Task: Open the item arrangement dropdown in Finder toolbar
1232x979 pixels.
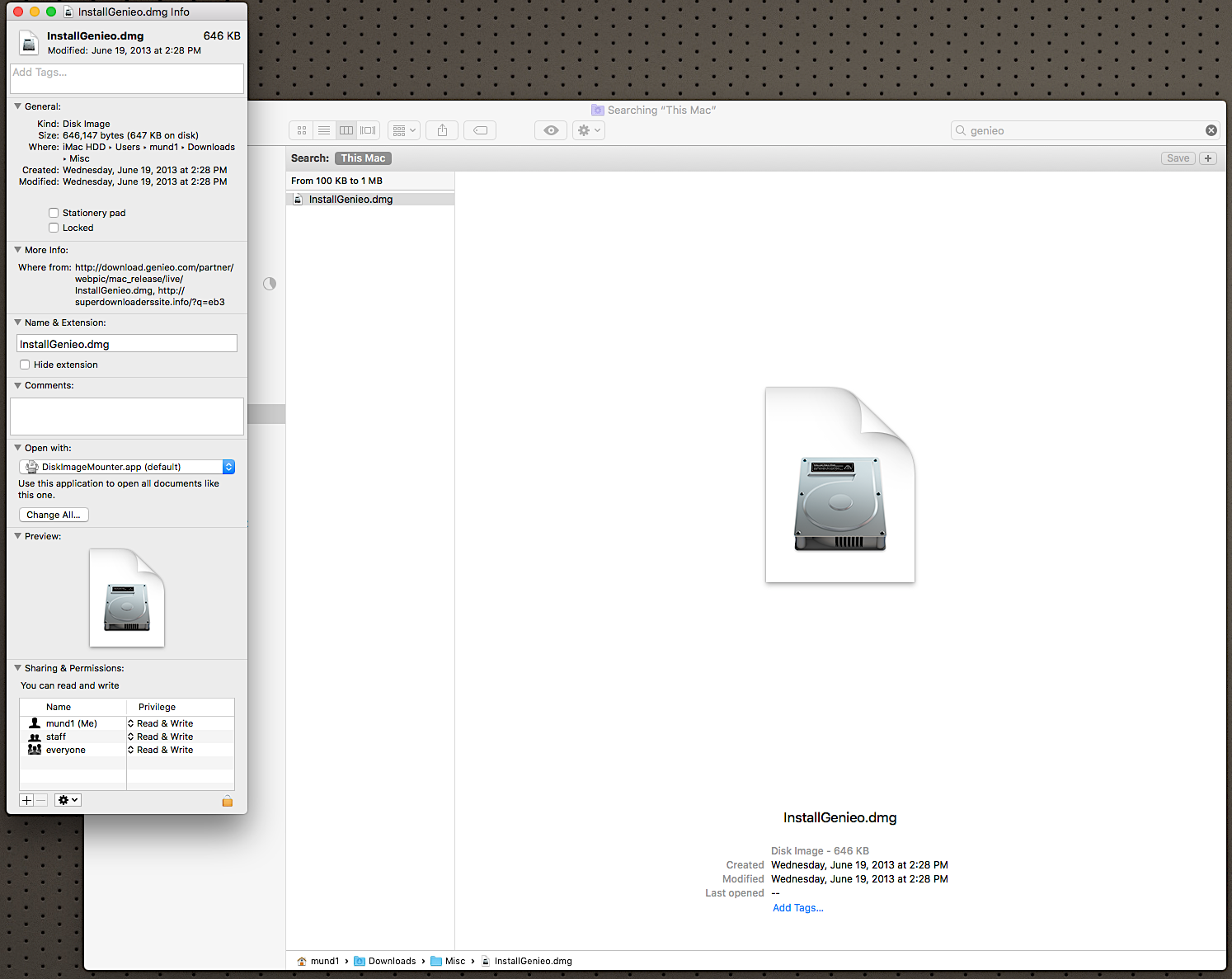Action: click(x=404, y=130)
